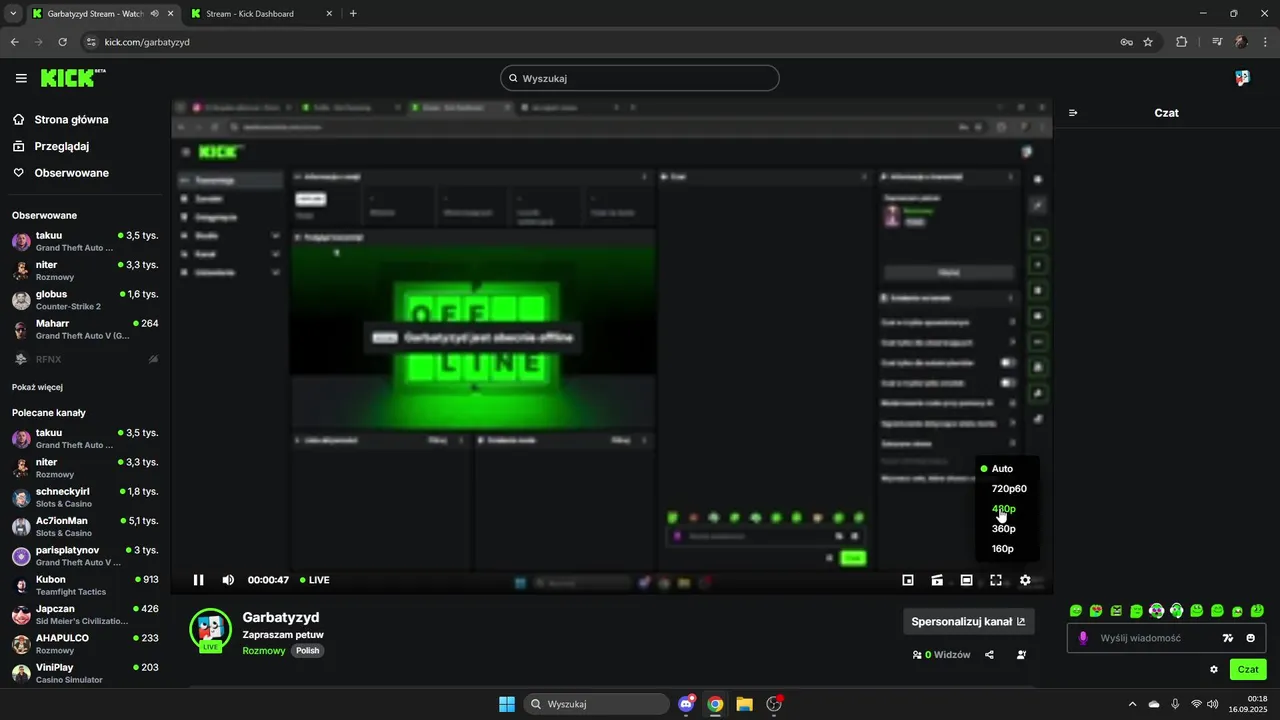Open the media controls icon in Chrome toolbar

pyautogui.click(x=1217, y=42)
